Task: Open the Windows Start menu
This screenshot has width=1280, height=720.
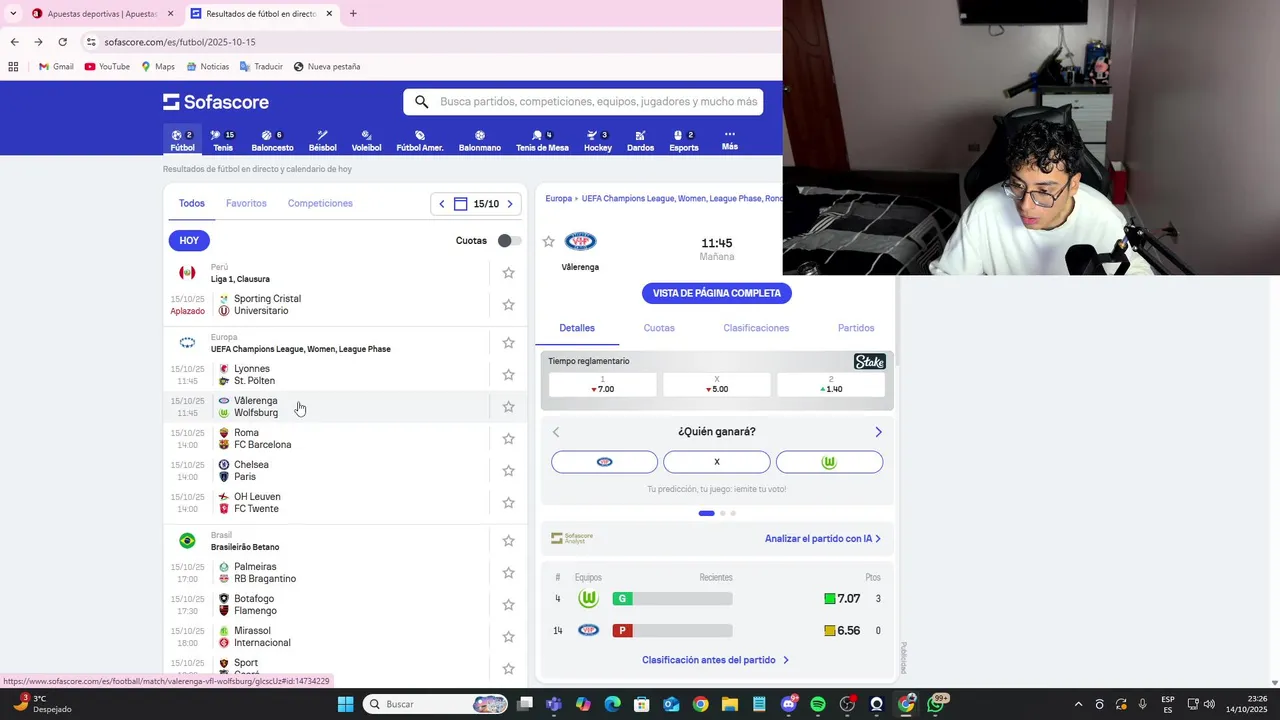Action: [x=345, y=704]
